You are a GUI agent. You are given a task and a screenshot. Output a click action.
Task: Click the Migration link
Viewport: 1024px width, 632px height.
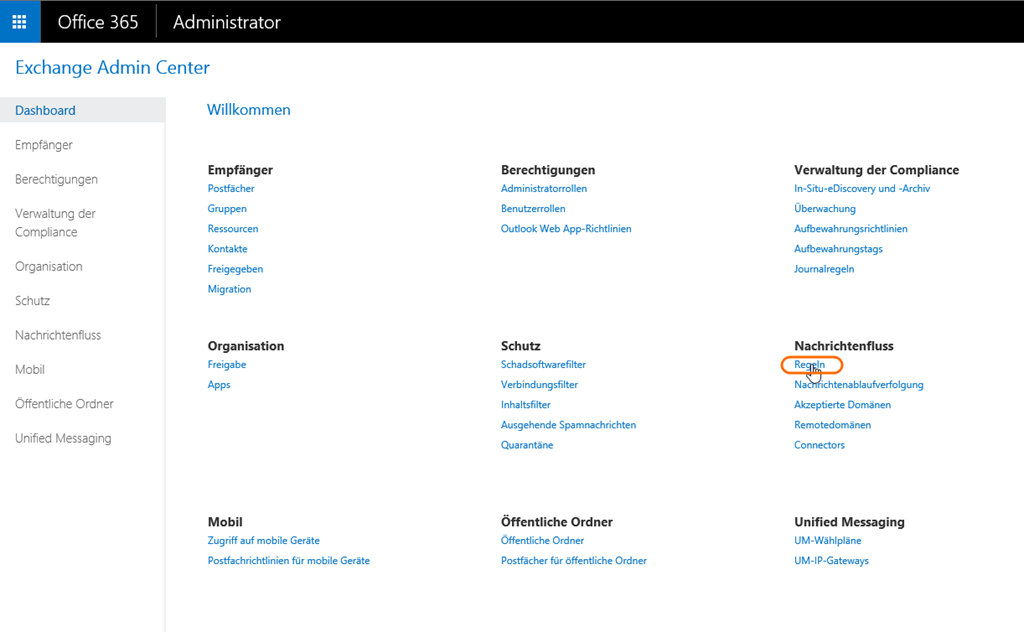point(229,289)
